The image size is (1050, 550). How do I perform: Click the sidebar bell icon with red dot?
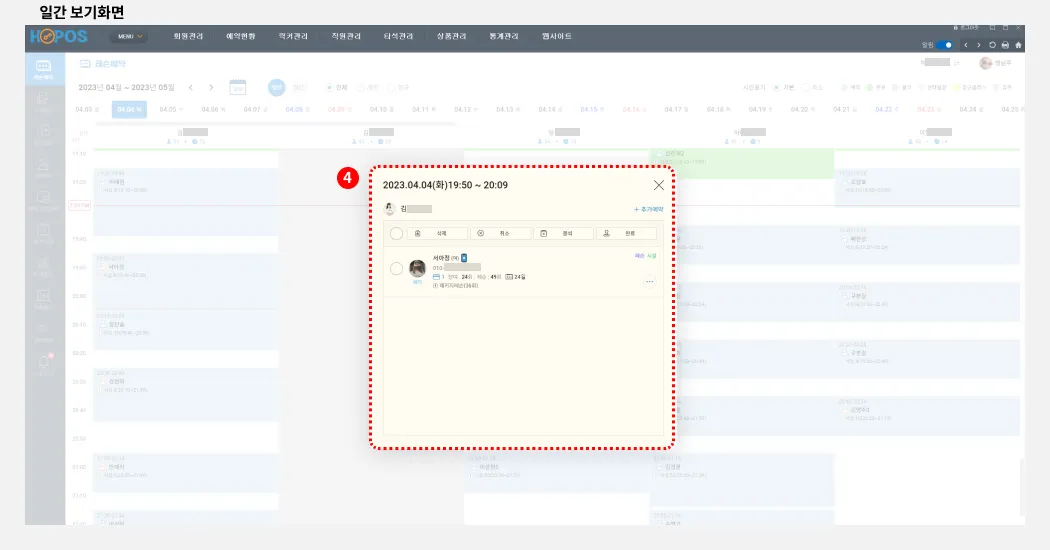[44, 362]
